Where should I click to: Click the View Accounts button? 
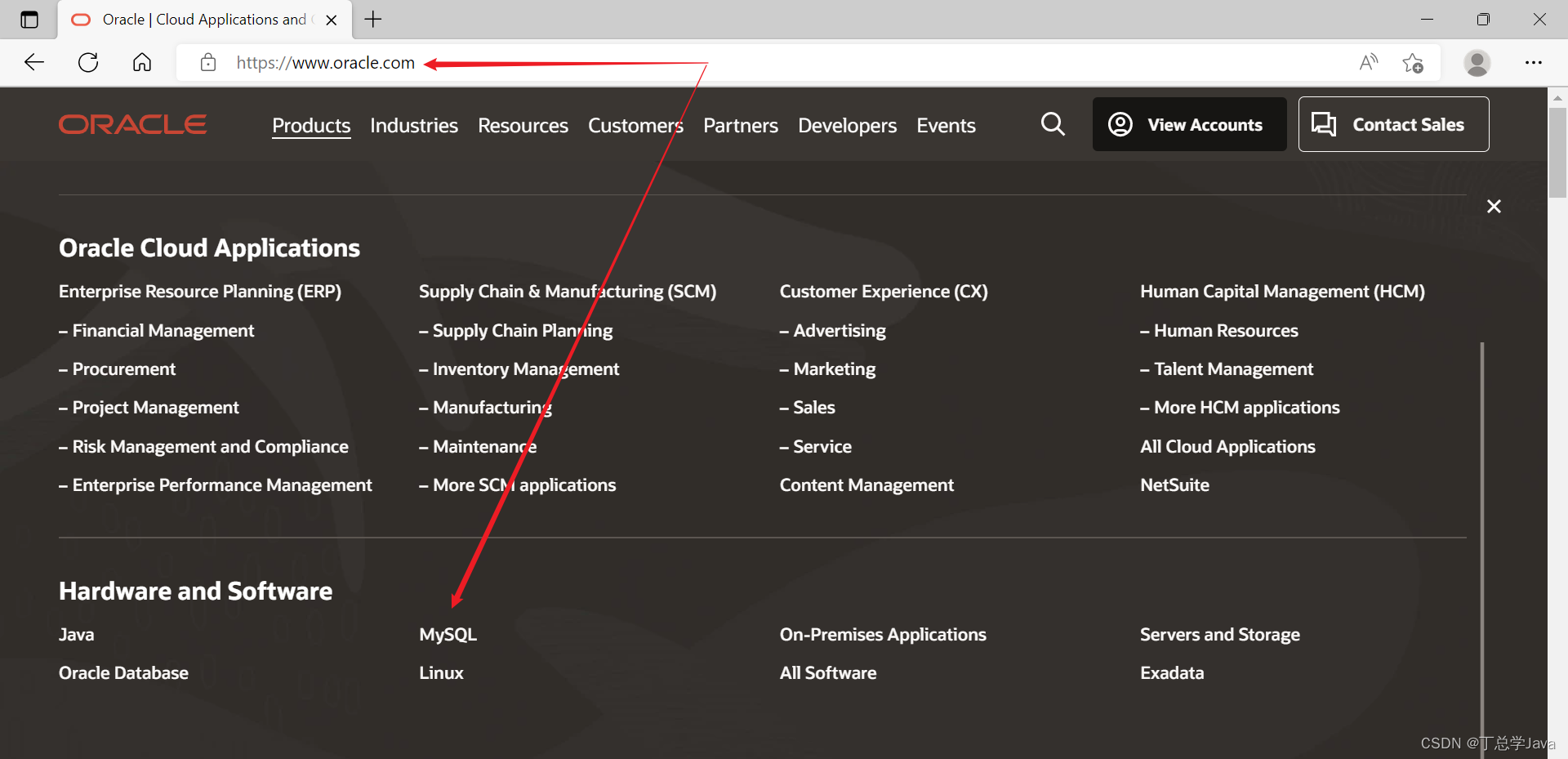[1189, 124]
